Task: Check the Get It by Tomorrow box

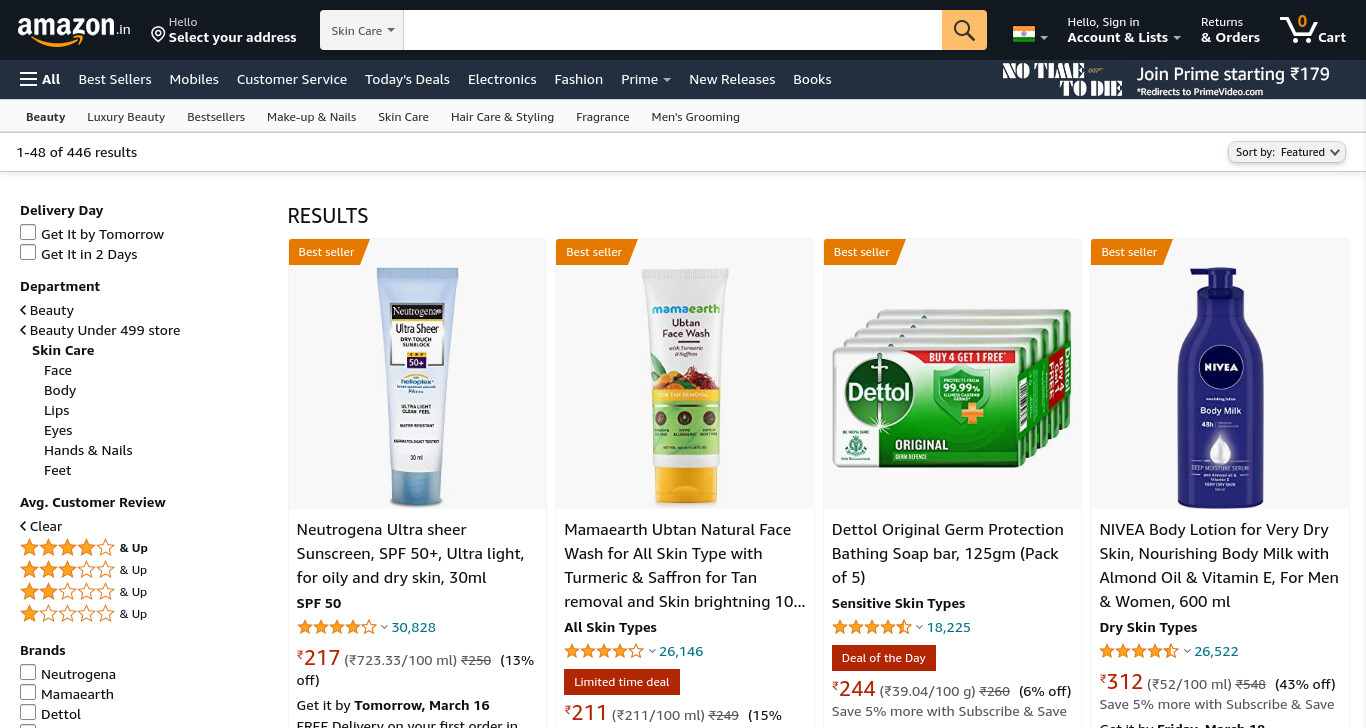Action: tap(28, 232)
